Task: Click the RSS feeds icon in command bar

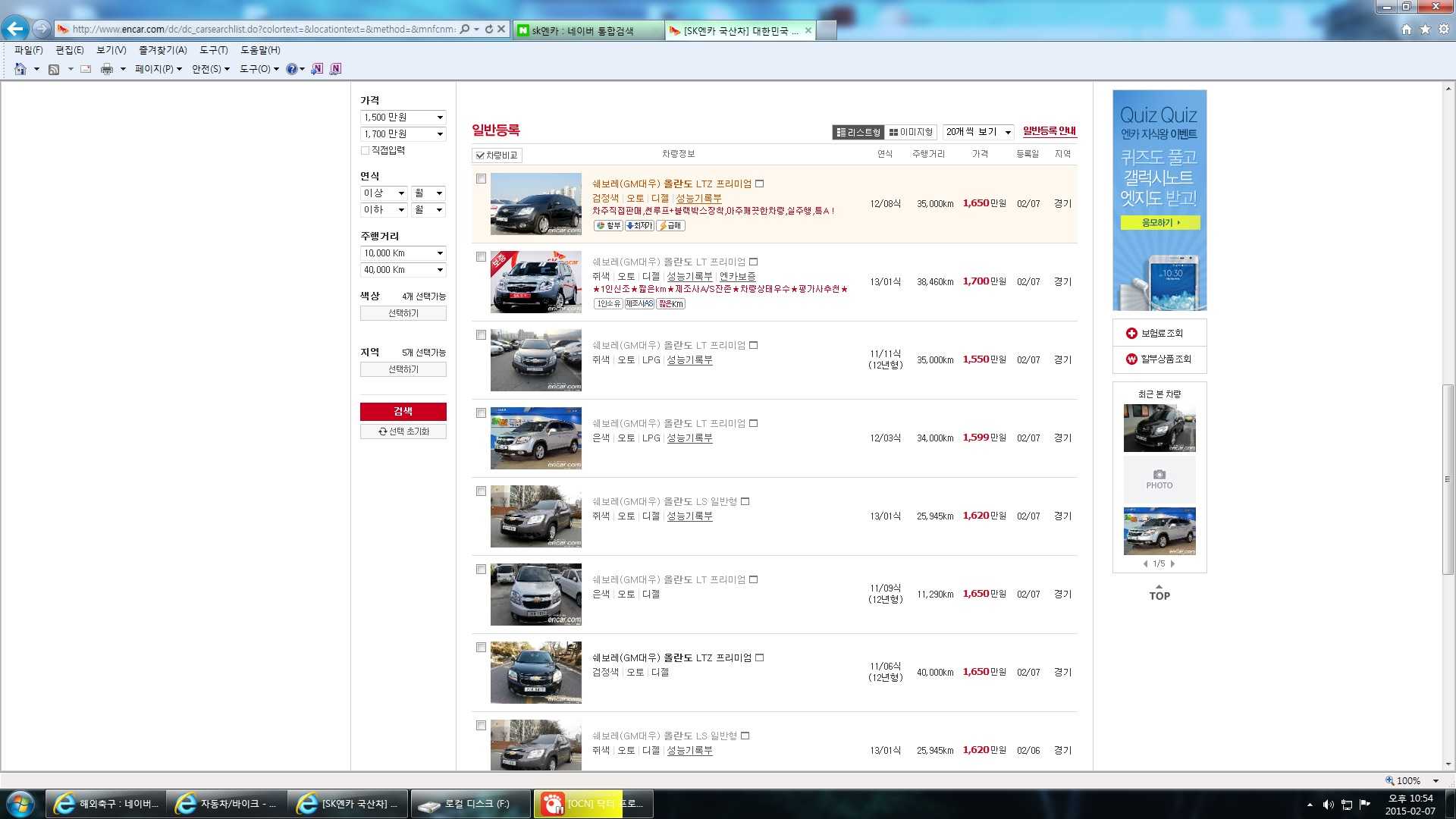Action: pos(54,69)
